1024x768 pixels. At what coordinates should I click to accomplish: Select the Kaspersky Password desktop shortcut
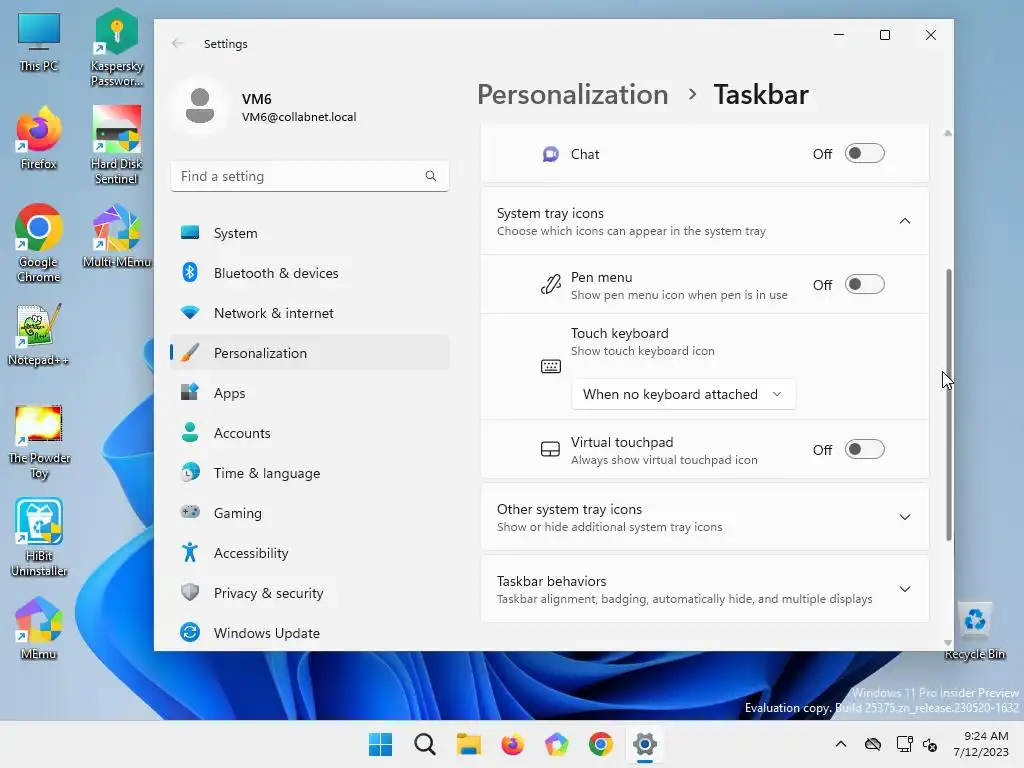[116, 48]
